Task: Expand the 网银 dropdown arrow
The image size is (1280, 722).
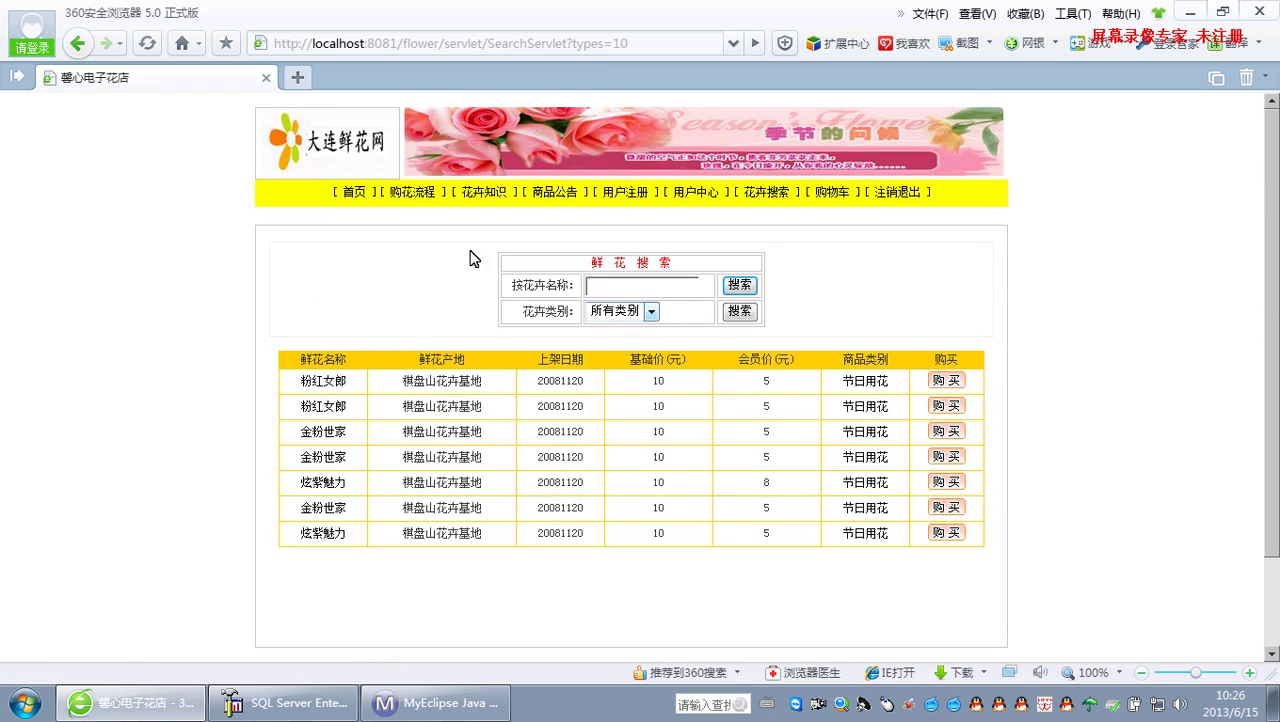Action: 1056,43
